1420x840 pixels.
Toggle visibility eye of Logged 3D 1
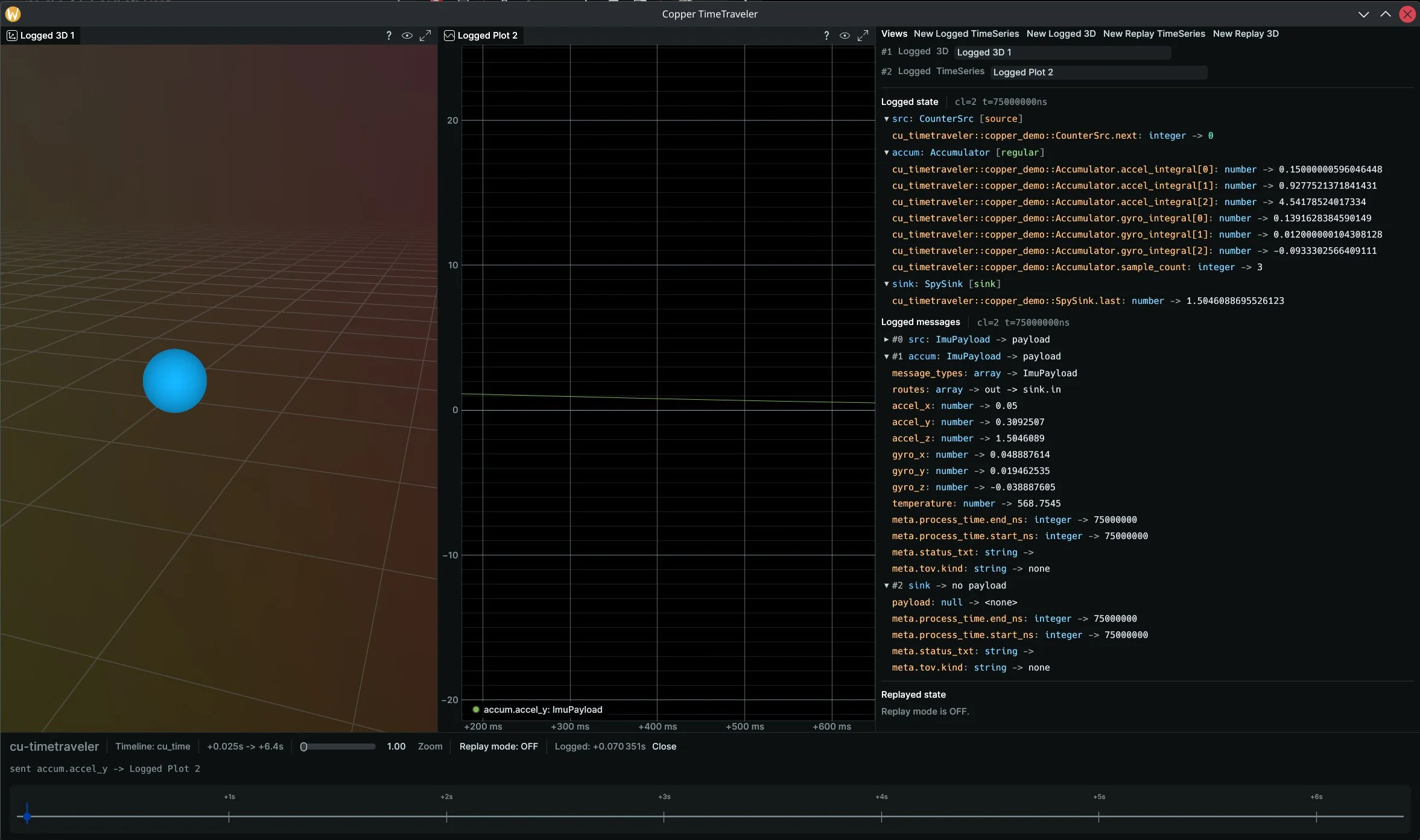click(x=407, y=36)
